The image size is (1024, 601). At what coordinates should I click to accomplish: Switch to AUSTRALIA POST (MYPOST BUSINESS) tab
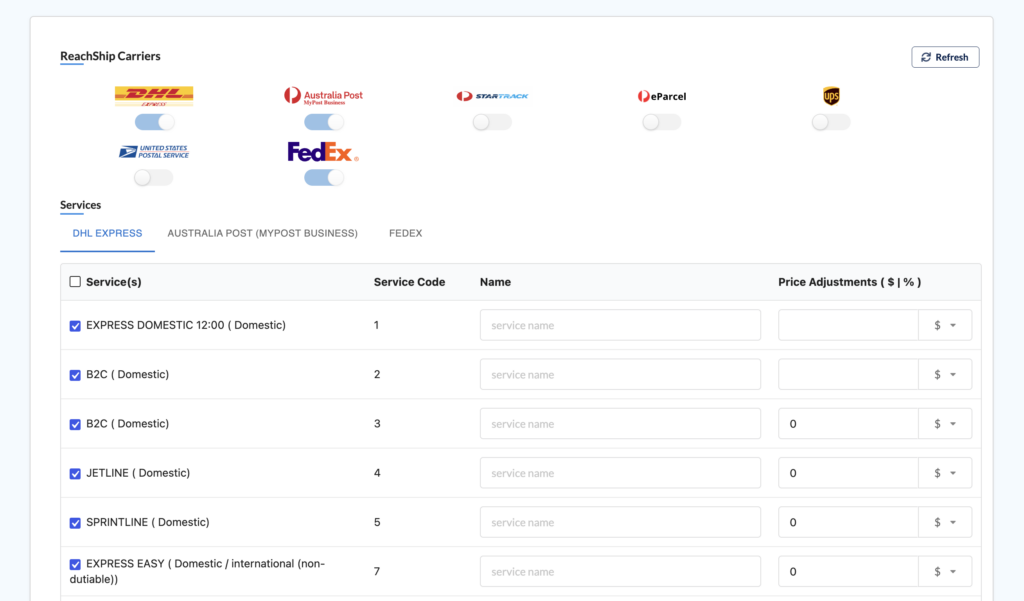pyautogui.click(x=263, y=233)
